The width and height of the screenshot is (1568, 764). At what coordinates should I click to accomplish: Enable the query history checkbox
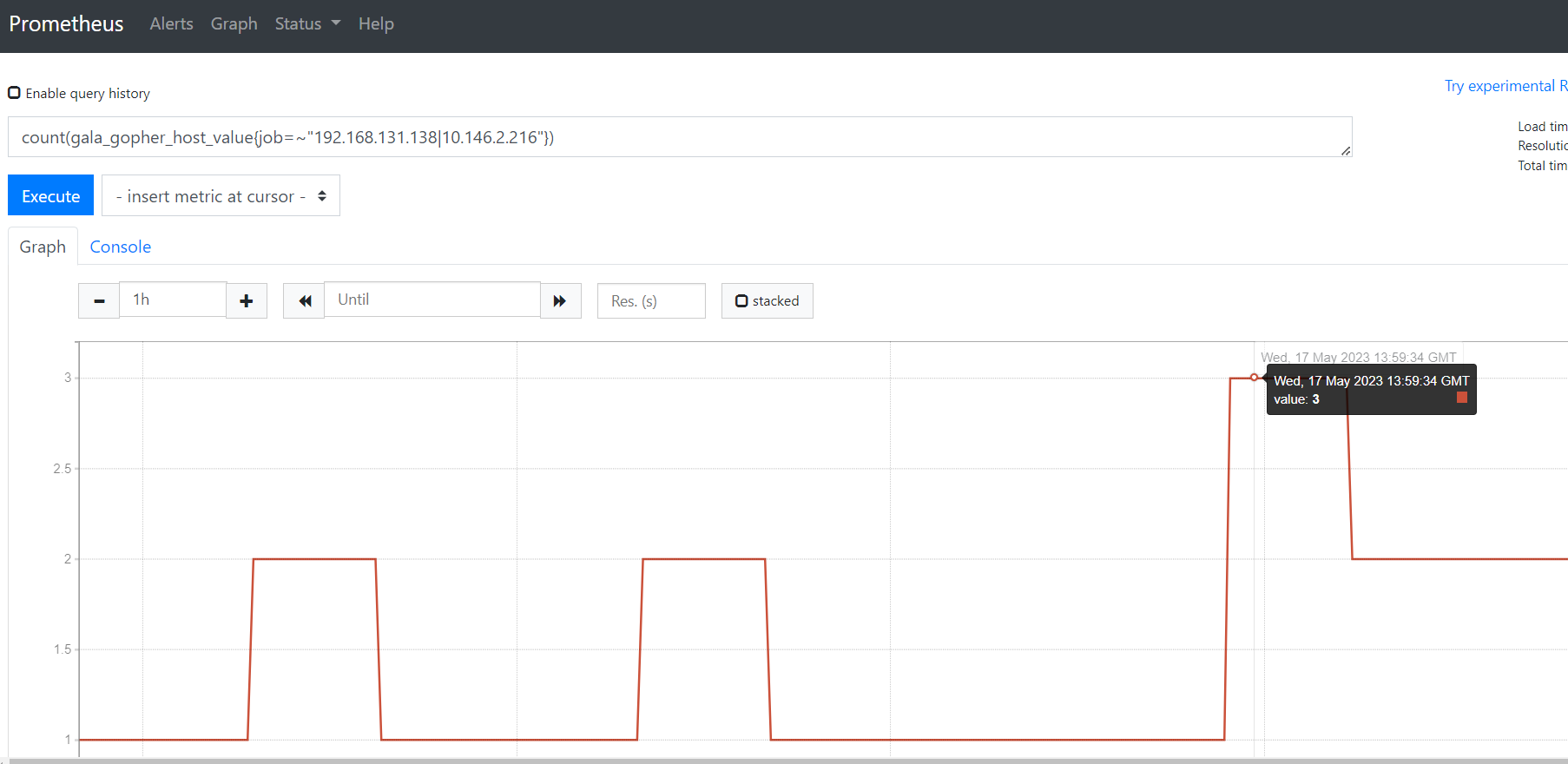tap(15, 93)
